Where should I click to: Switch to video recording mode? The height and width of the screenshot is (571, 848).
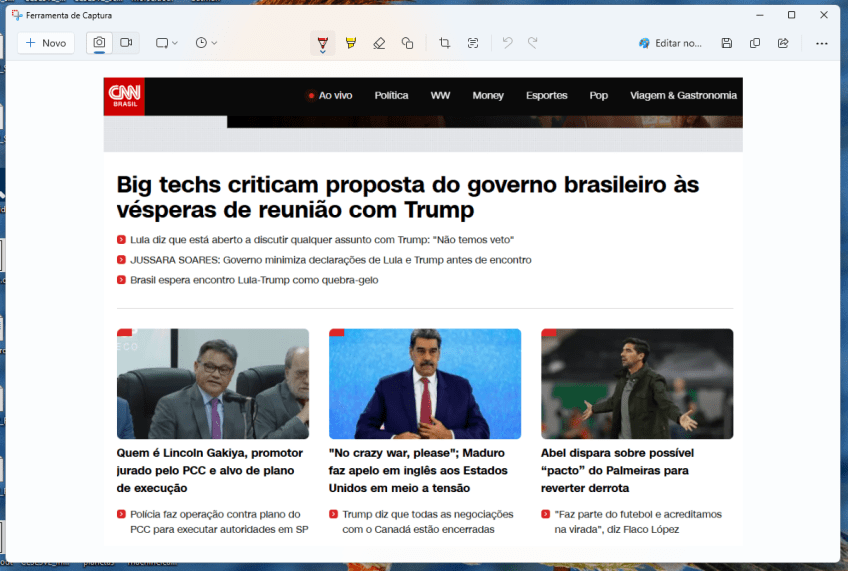(x=126, y=43)
